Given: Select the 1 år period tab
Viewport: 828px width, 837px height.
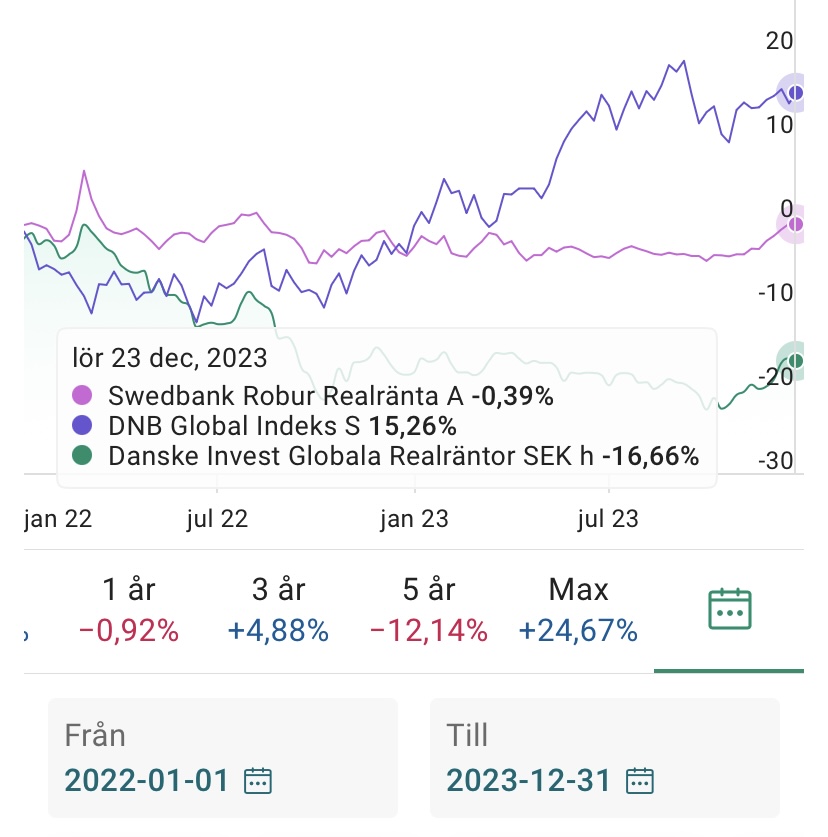Looking at the screenshot, I should 128,608.
